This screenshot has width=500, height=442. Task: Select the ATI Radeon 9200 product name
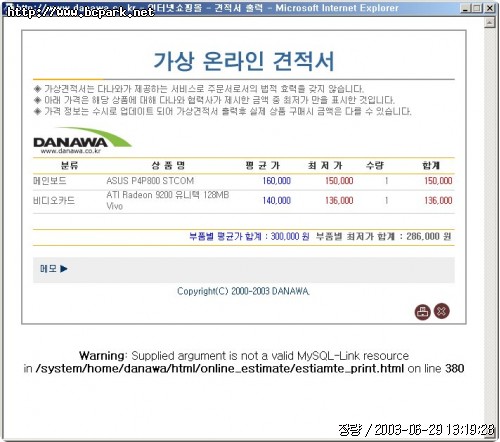tap(168, 200)
